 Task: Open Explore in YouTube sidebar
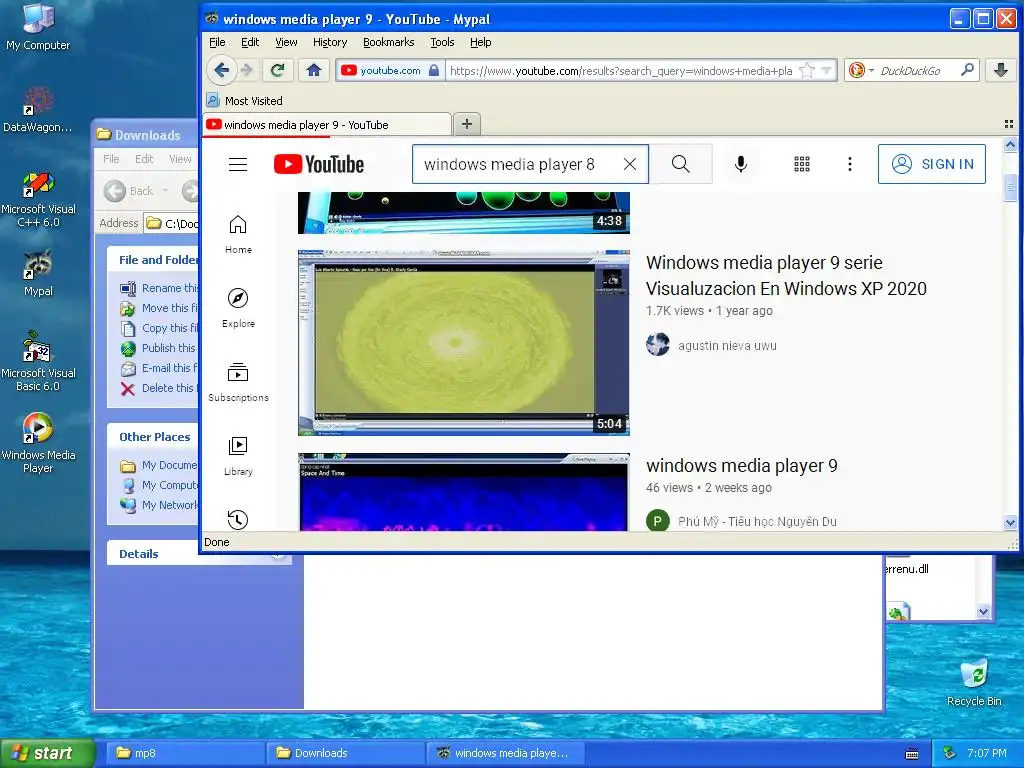pos(238,308)
